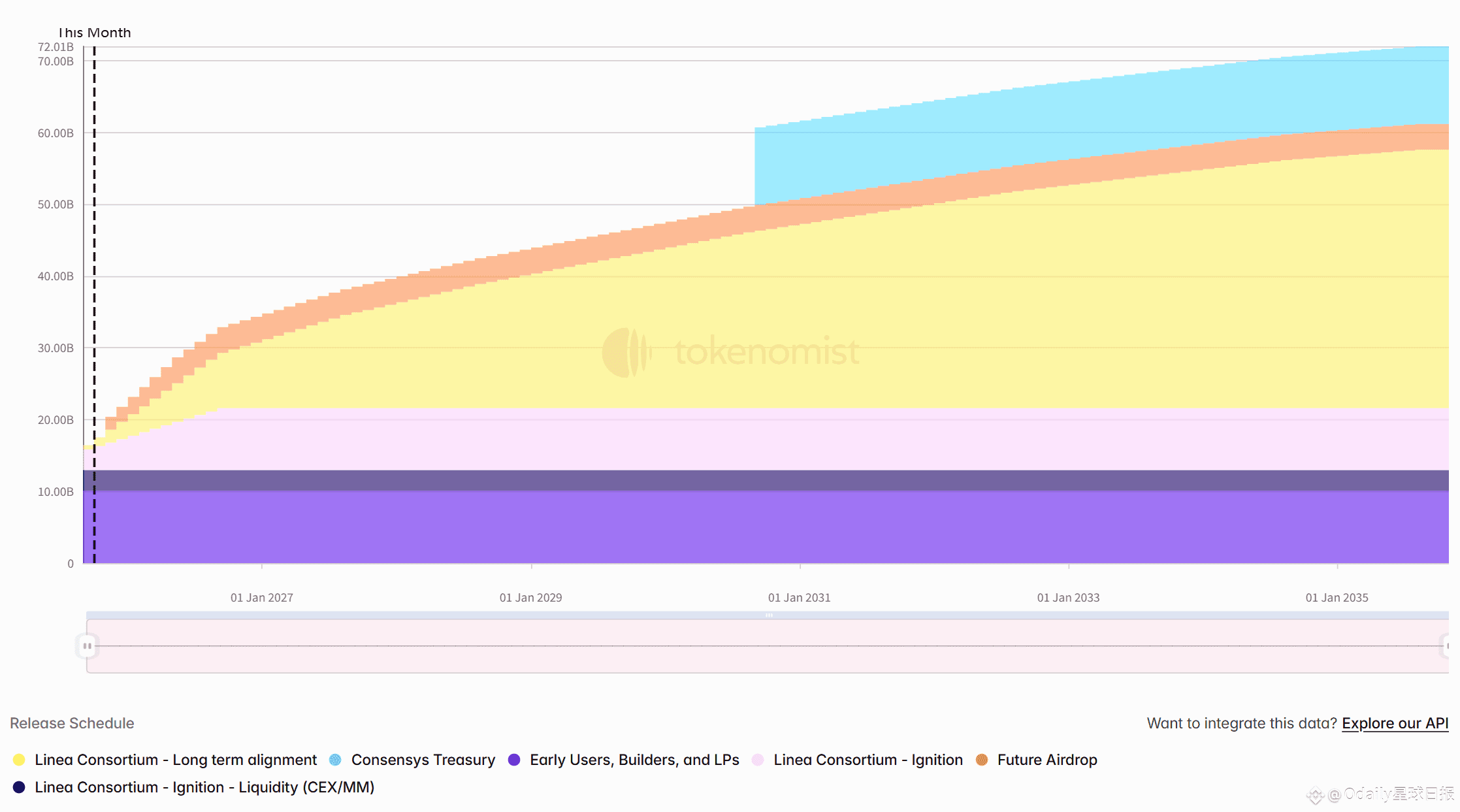Open the Explore our API link

click(1395, 723)
